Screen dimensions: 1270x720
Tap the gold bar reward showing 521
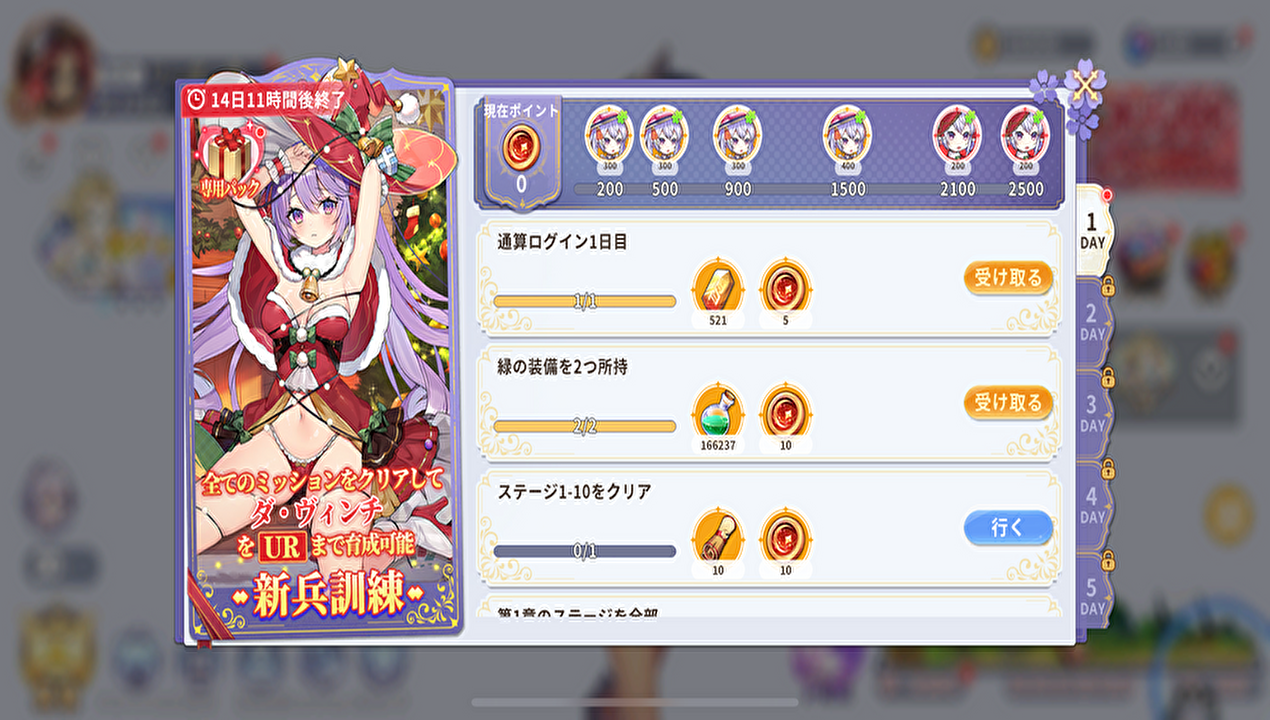coord(718,285)
